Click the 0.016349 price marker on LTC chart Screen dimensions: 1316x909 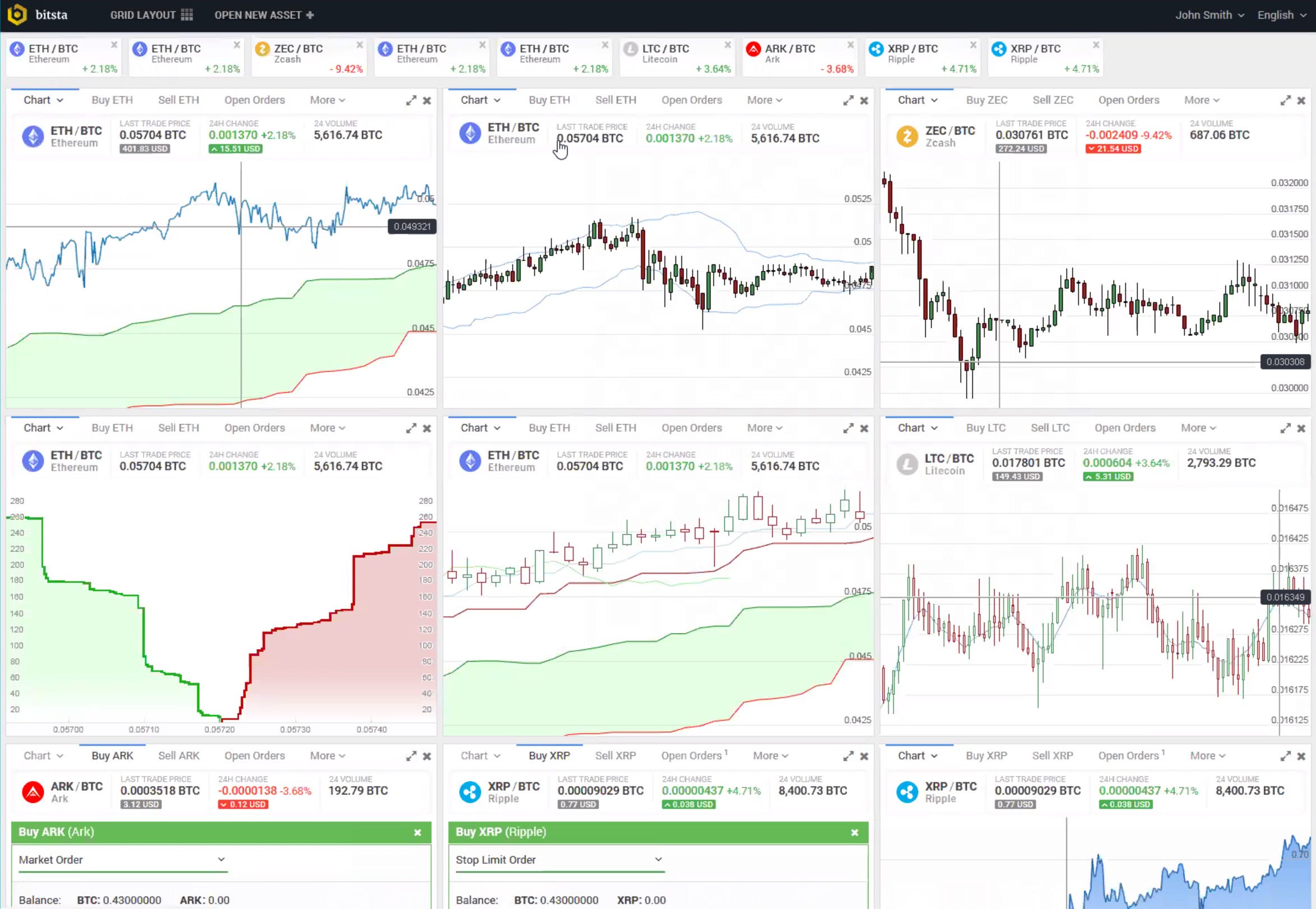1285,597
